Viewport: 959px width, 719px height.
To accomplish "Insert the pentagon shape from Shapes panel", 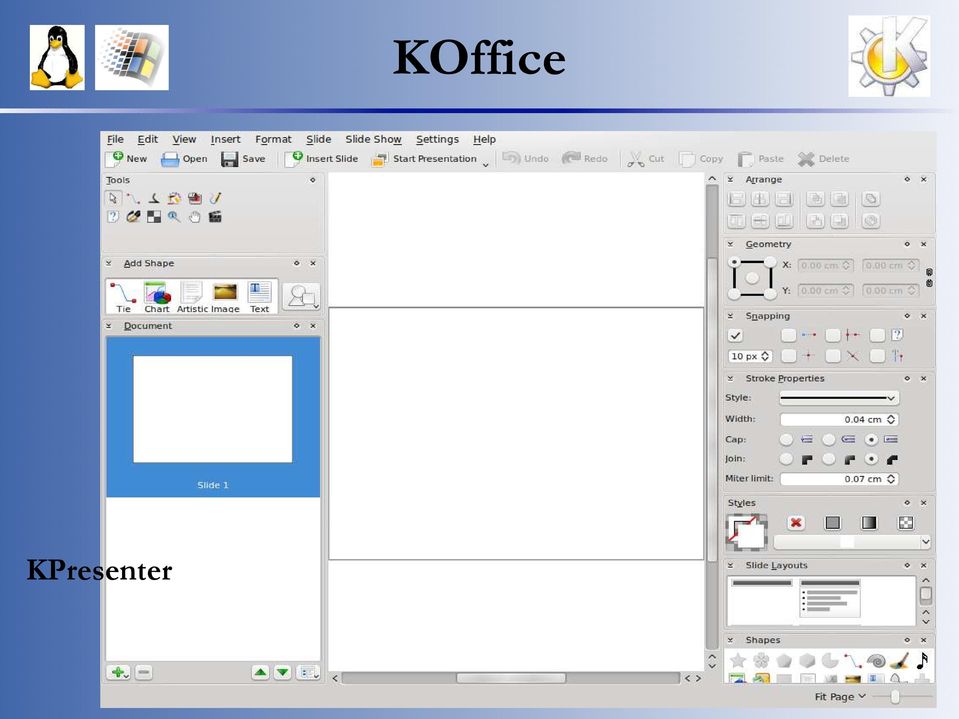I will (x=784, y=660).
